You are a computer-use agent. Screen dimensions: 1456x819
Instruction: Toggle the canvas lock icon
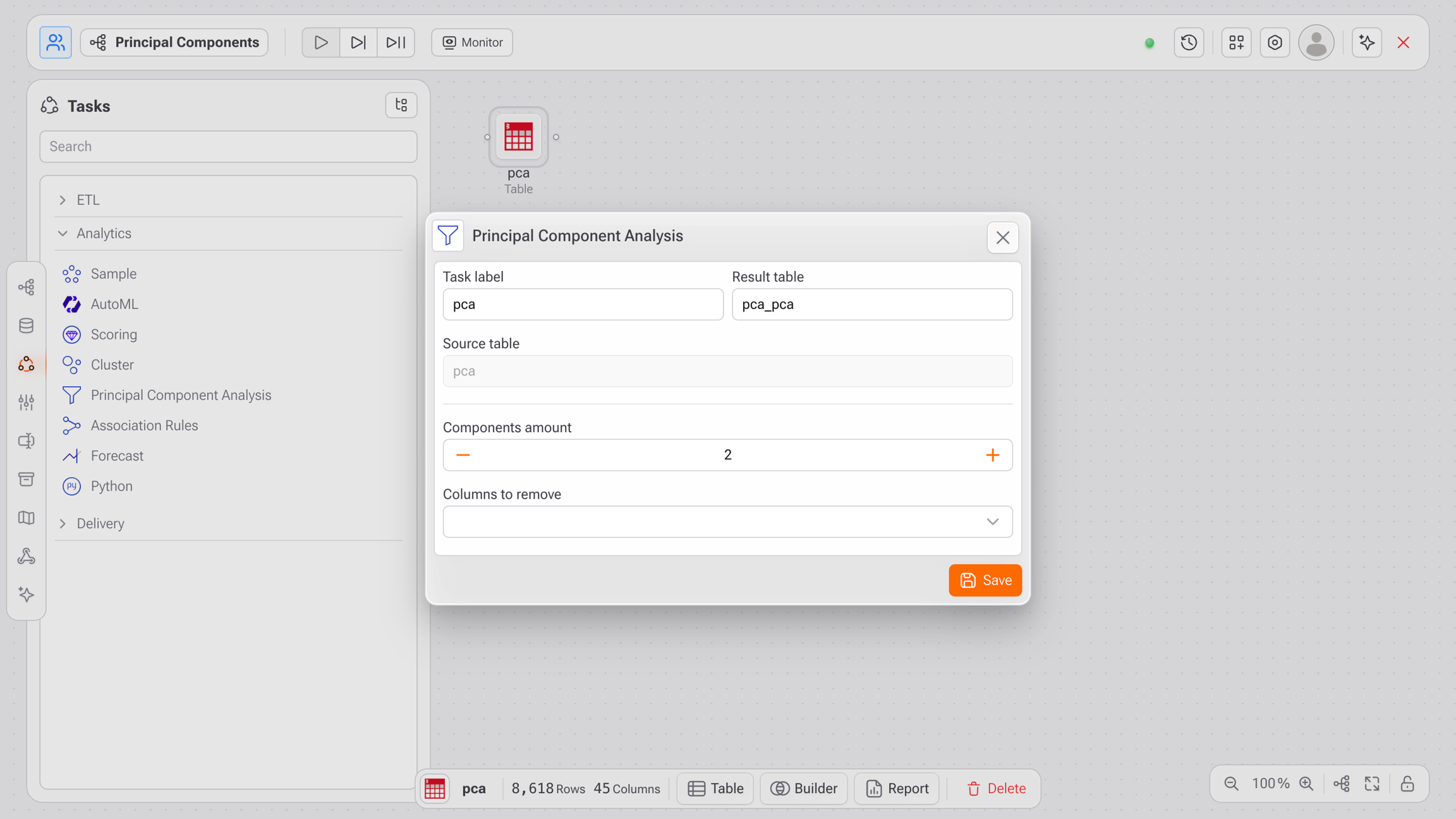coord(1407,784)
